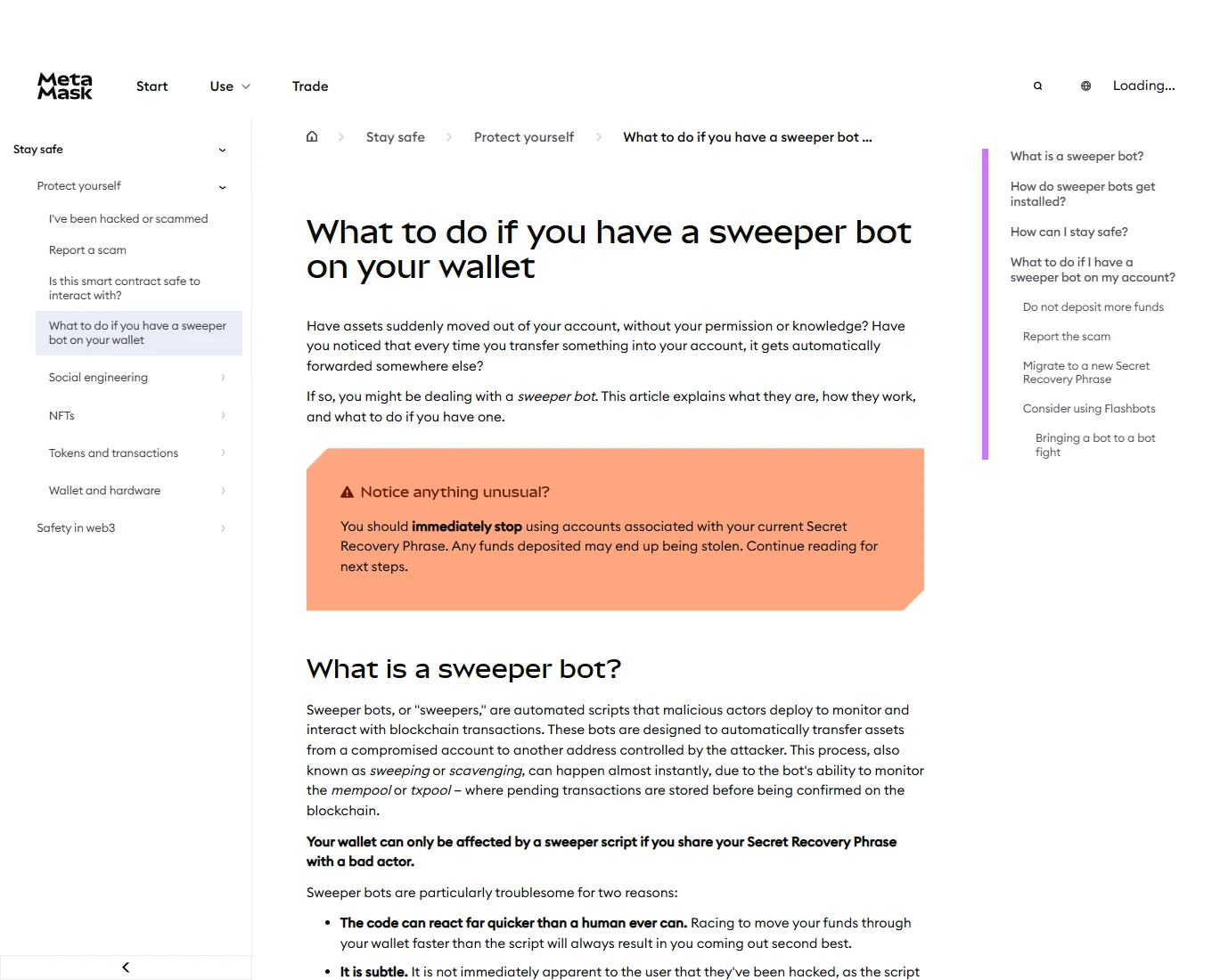
Task: Open smart contract safety sidebar article
Action: coord(125,288)
